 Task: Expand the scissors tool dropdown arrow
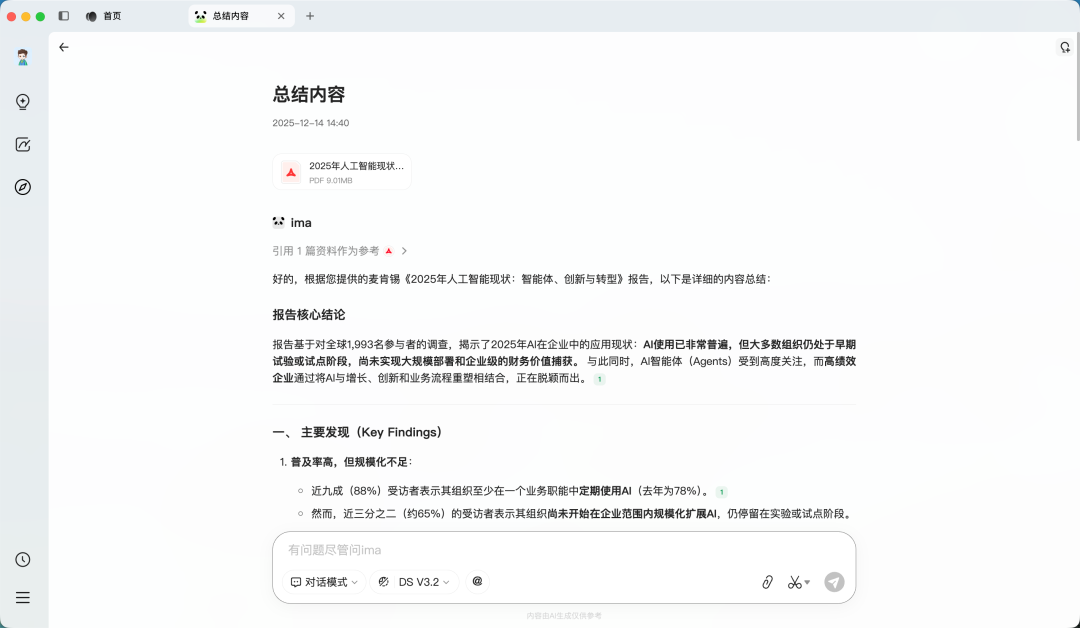coord(808,581)
